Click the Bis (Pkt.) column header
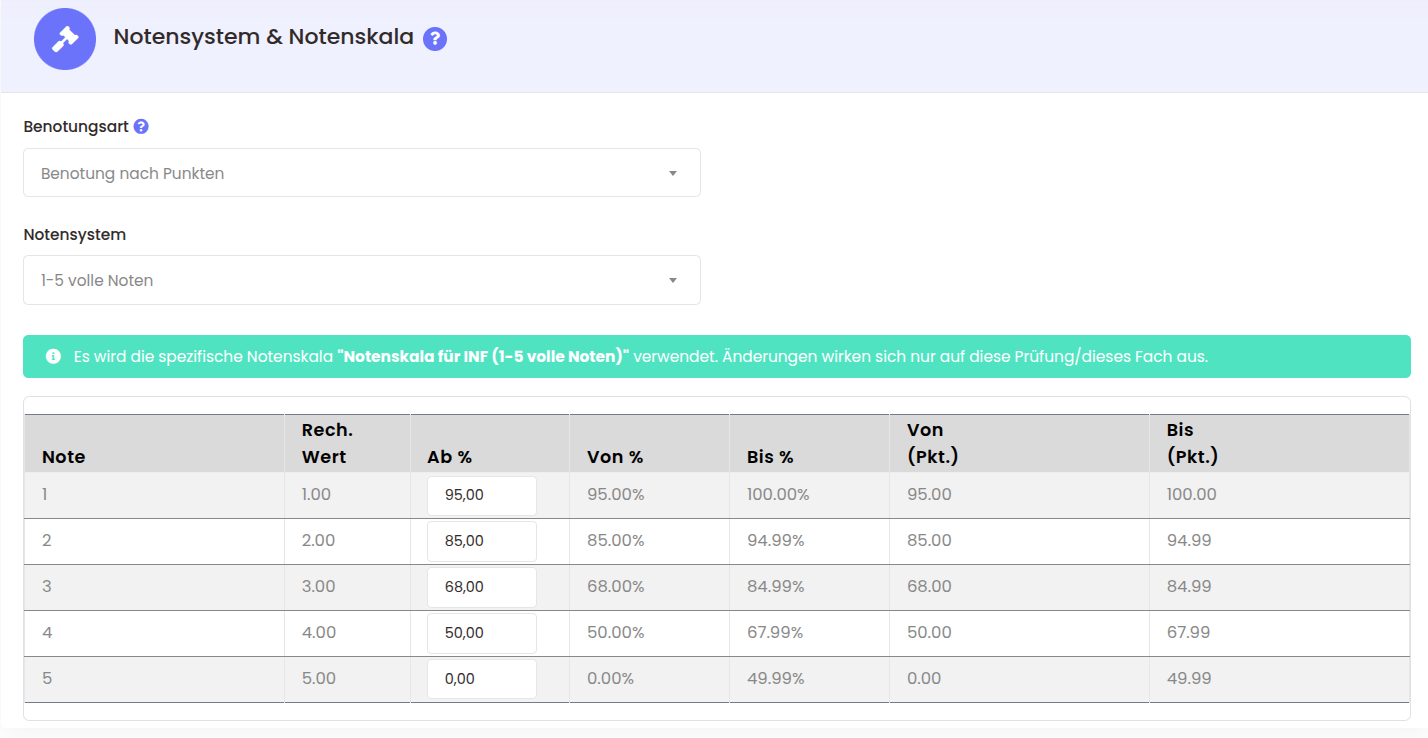1428x738 pixels. pos(1191,443)
